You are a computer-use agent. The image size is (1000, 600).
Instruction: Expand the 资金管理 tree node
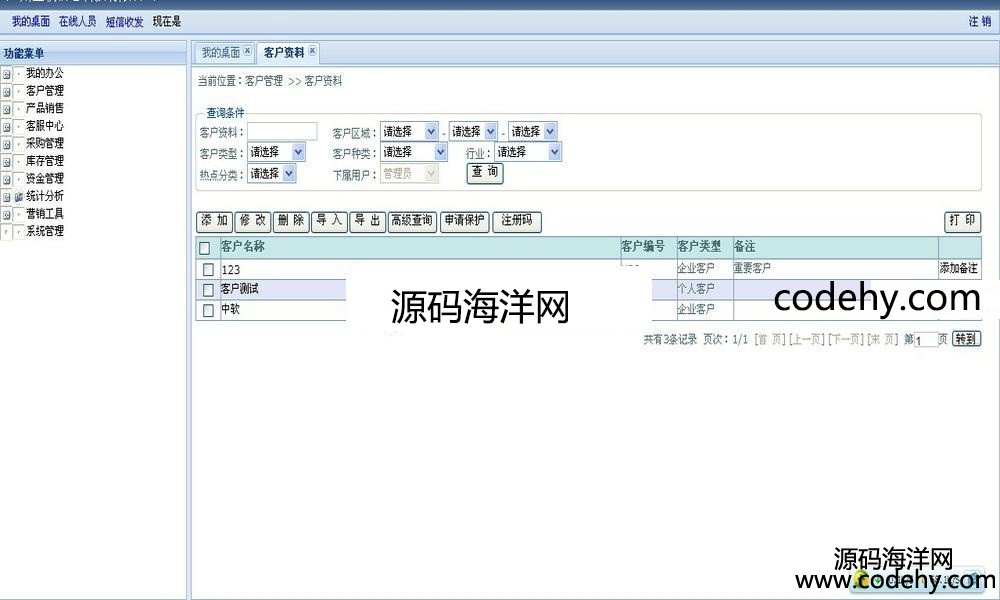click(x=6, y=179)
